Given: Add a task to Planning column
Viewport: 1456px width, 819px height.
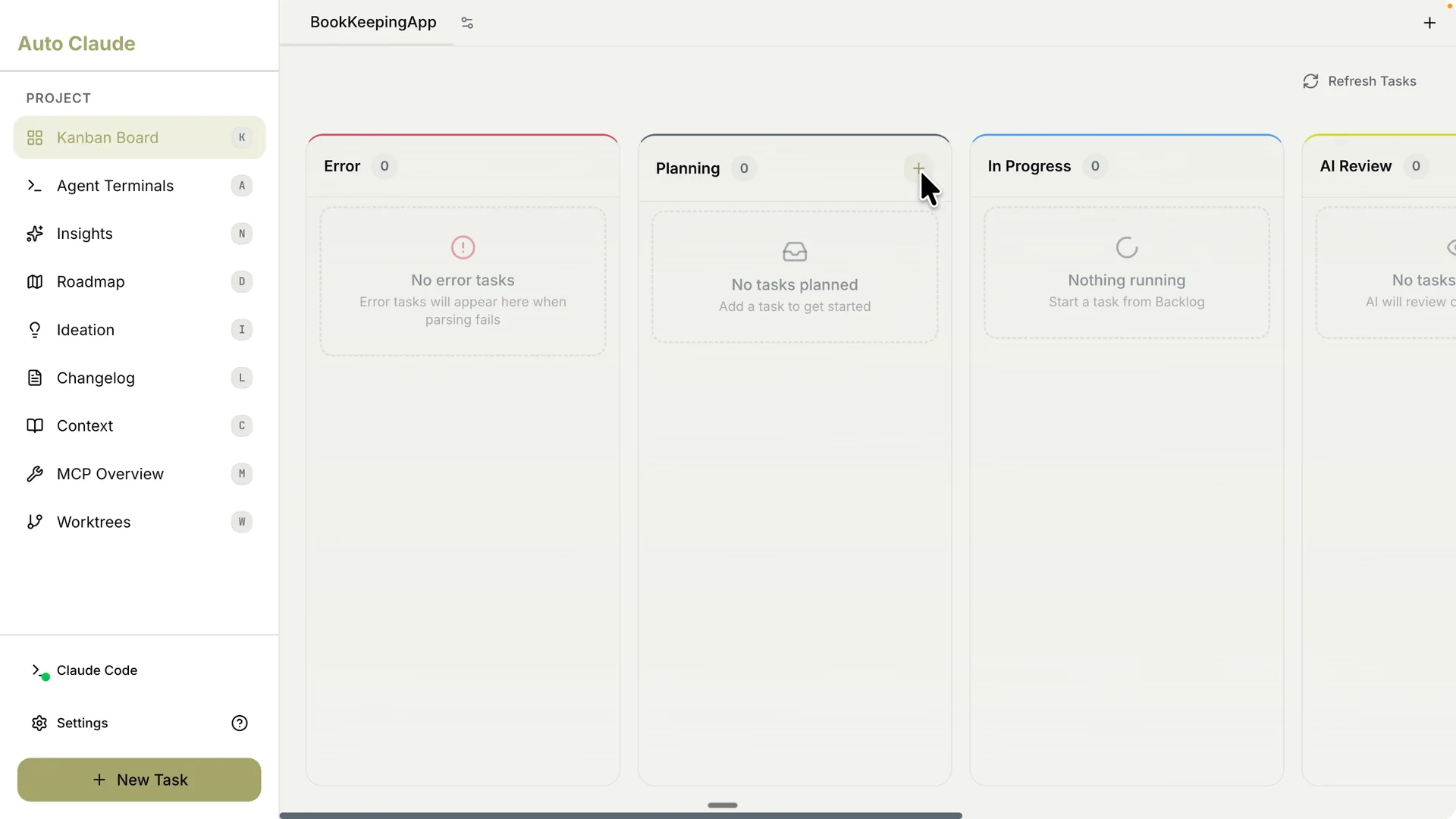Looking at the screenshot, I should 918,168.
